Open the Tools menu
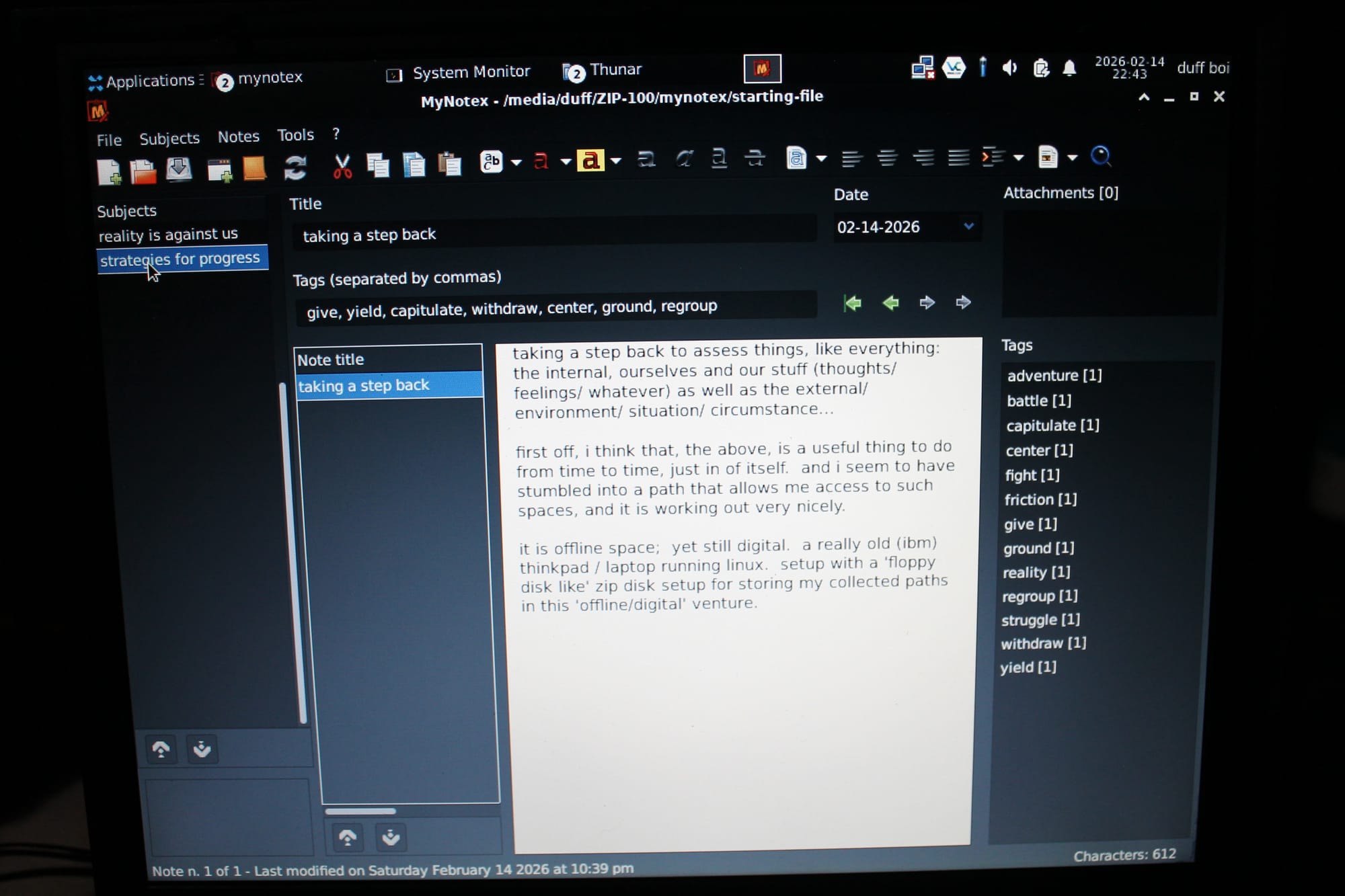Viewport: 1345px width, 896px height. pyautogui.click(x=295, y=135)
